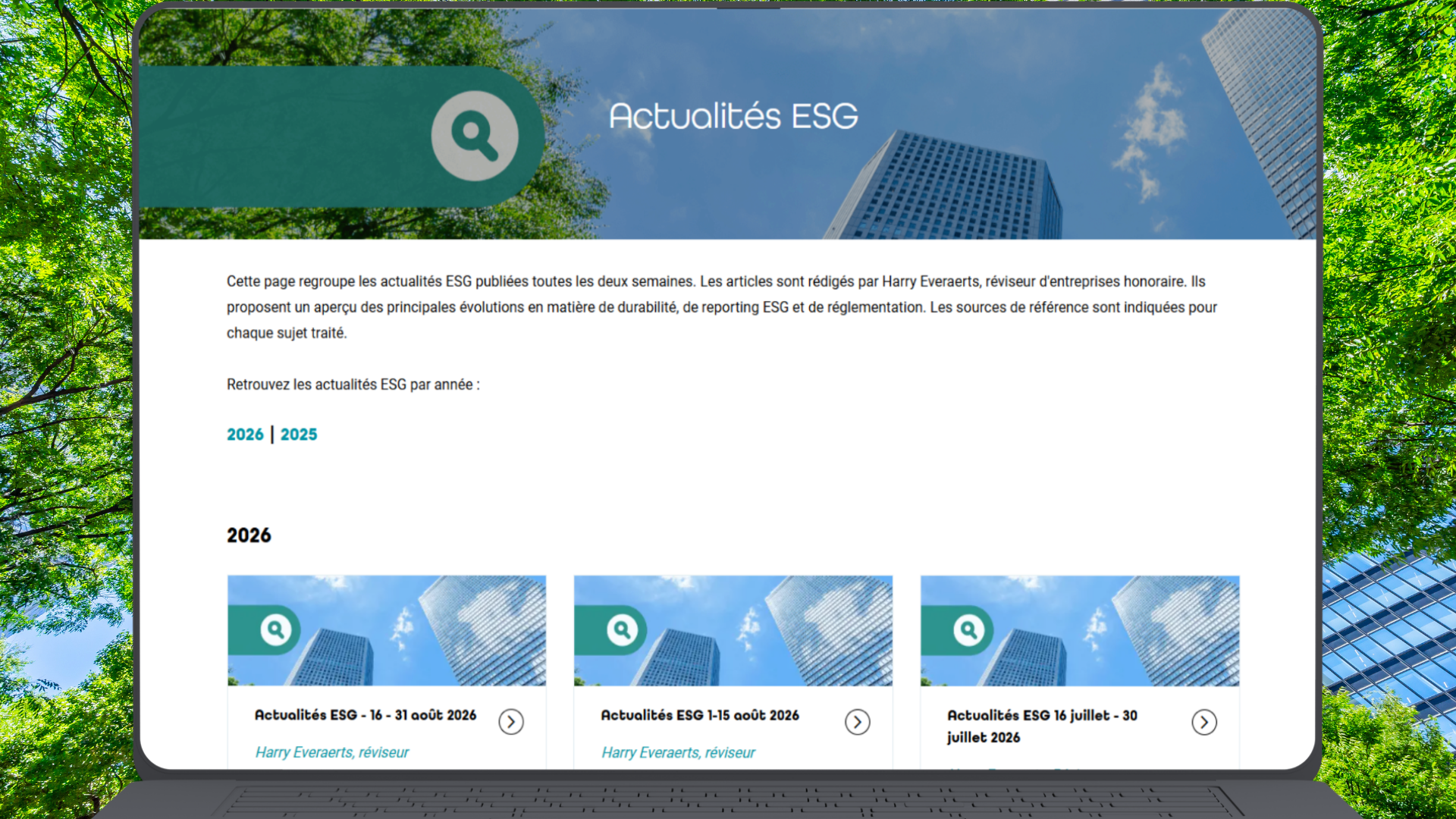Click the large magnifier icon in banner
The image size is (1456, 819).
click(x=475, y=136)
